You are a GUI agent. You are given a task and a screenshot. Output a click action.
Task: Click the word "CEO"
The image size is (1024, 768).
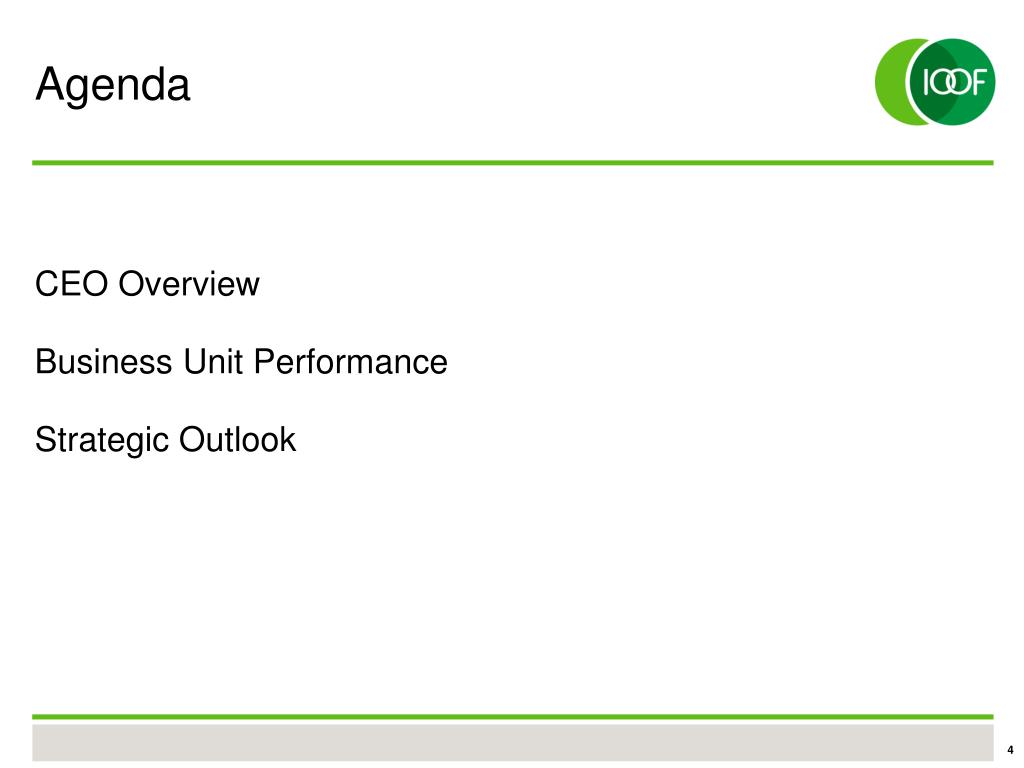click(x=71, y=284)
